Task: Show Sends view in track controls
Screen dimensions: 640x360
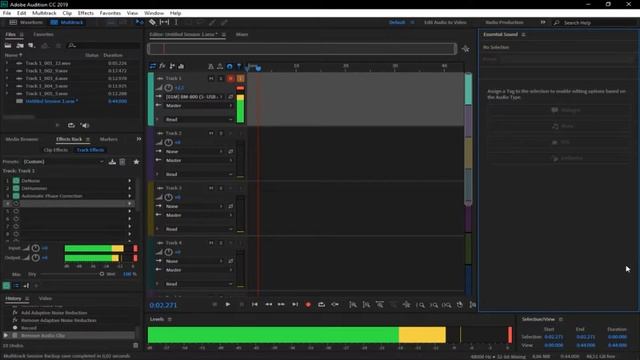Action: 172,66
